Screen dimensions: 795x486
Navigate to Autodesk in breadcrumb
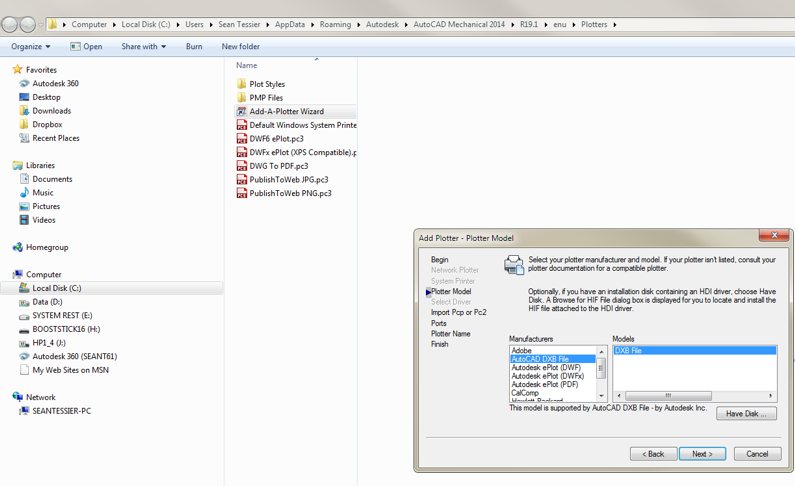[x=382, y=24]
